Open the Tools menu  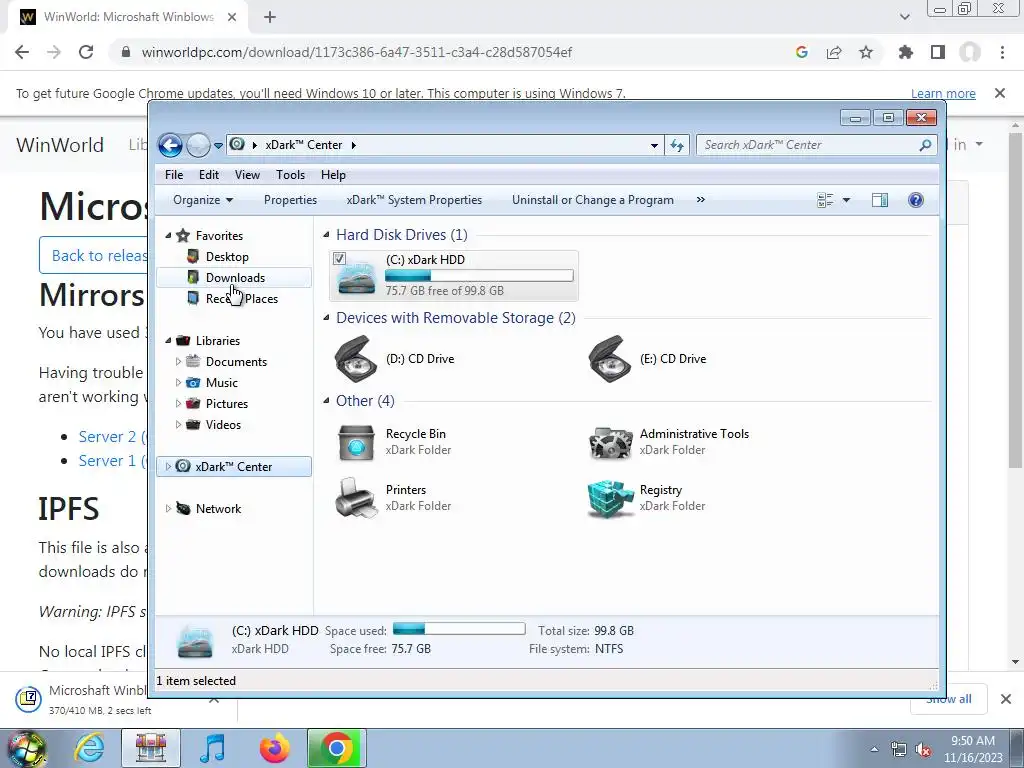pyautogui.click(x=291, y=175)
